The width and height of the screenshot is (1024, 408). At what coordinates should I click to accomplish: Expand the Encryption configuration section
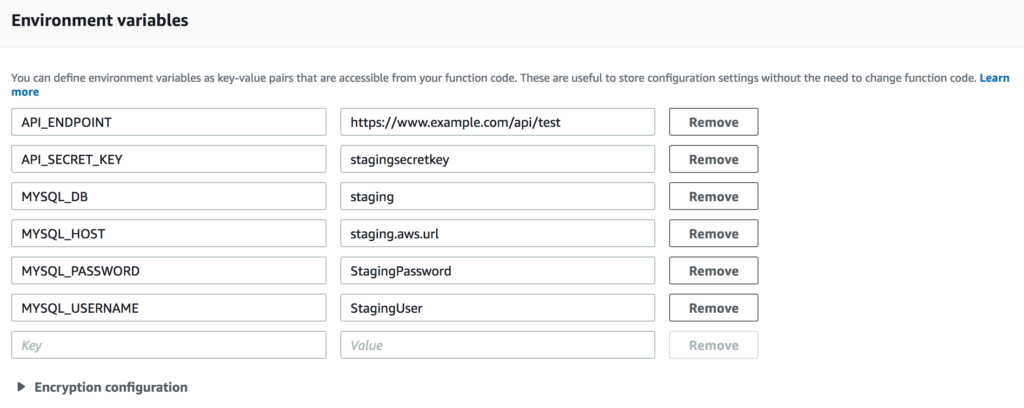110,387
